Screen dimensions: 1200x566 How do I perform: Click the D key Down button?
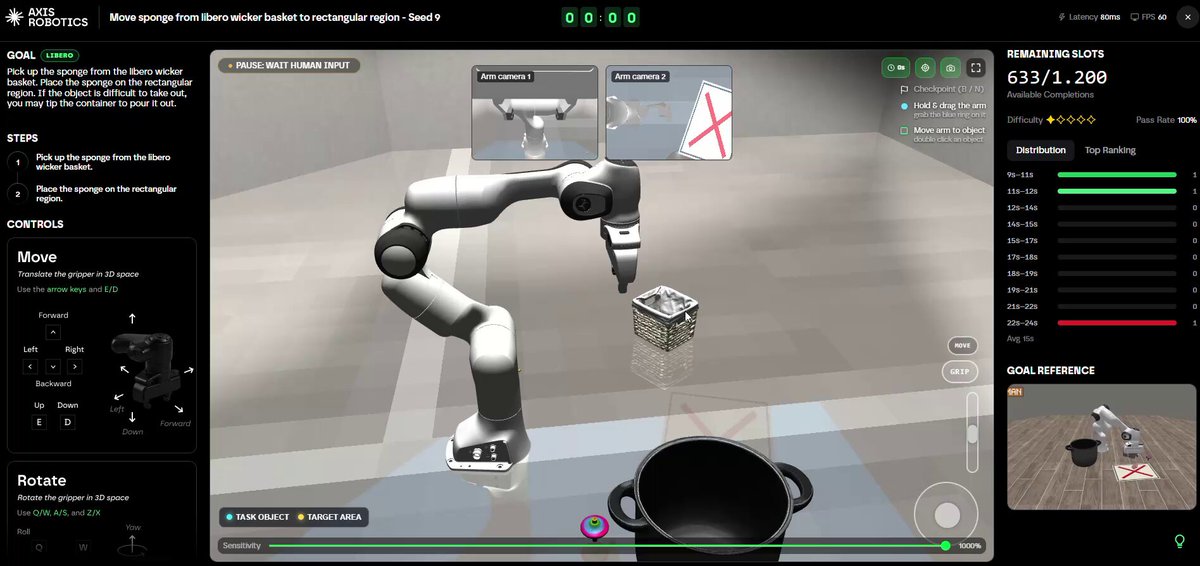(67, 422)
